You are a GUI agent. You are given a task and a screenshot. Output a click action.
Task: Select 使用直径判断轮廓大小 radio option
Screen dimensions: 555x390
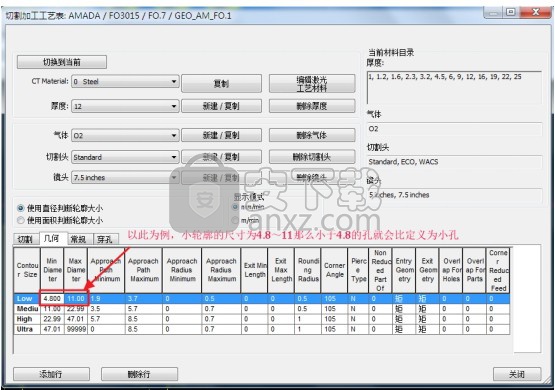click(x=21, y=208)
